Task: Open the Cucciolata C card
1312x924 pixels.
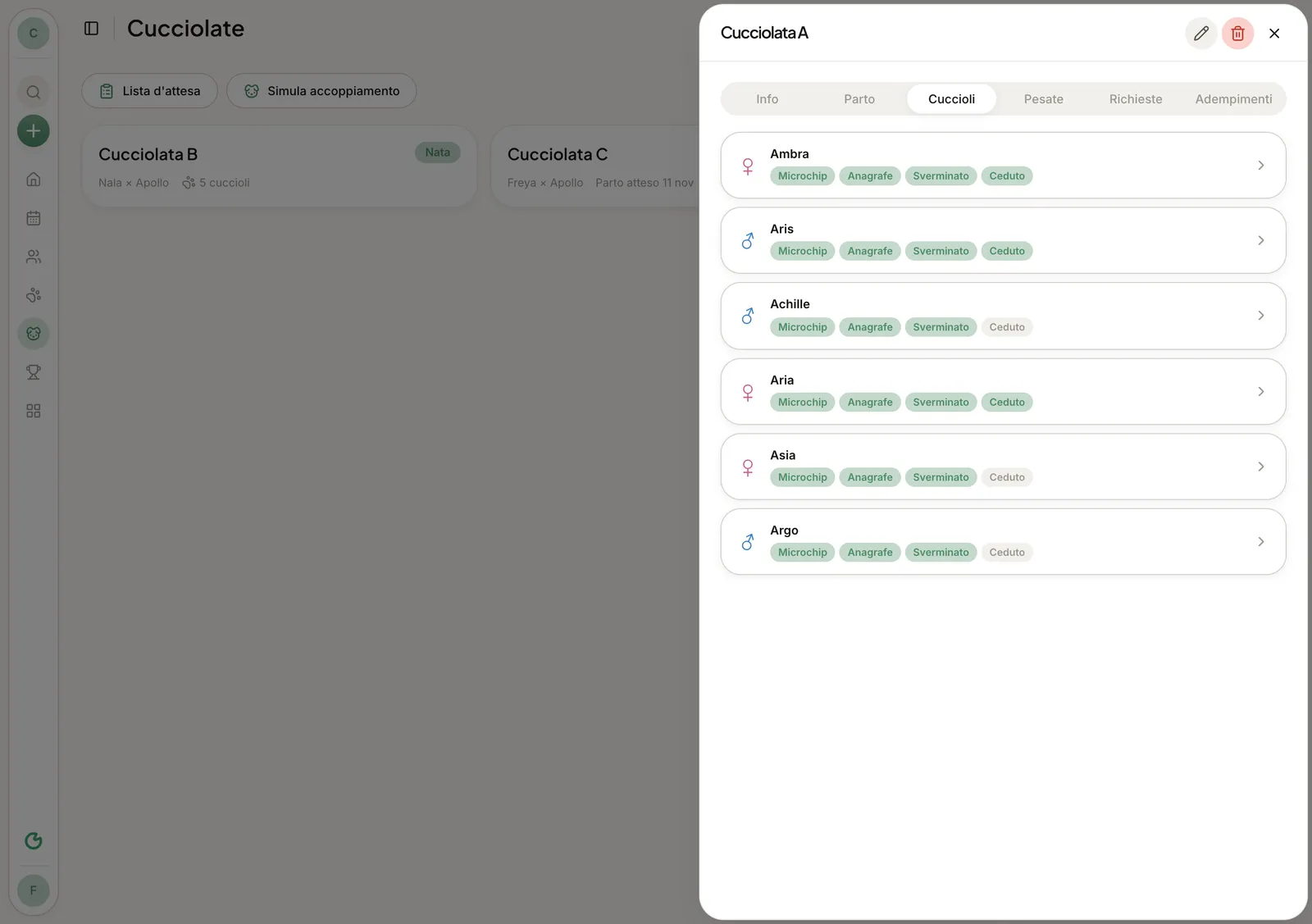Action: pos(596,166)
